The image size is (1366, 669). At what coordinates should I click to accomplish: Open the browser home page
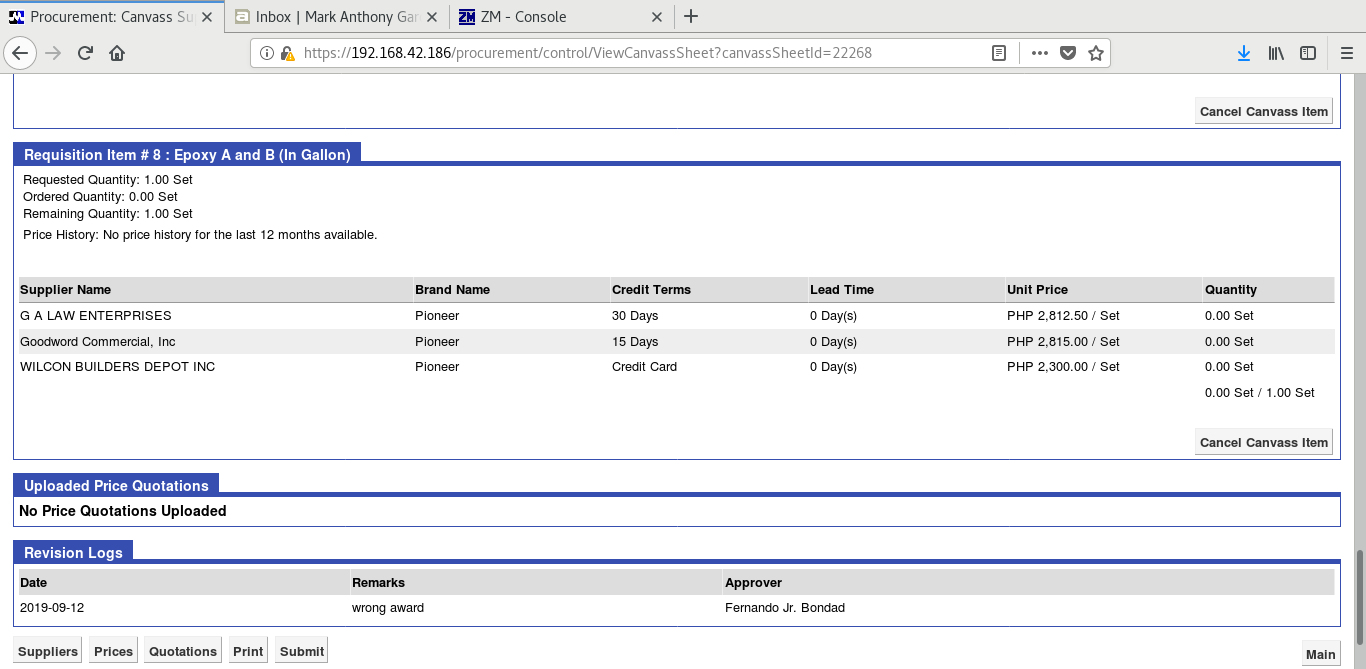117,53
